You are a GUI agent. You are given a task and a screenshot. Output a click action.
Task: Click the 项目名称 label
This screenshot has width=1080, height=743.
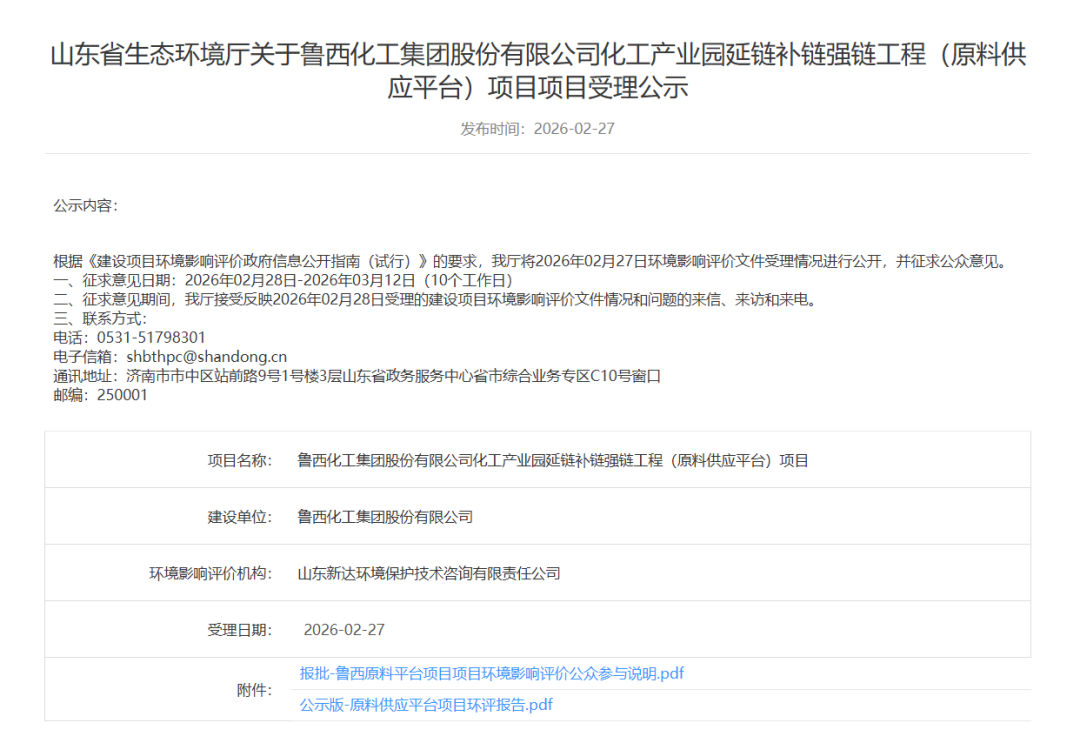coord(240,461)
